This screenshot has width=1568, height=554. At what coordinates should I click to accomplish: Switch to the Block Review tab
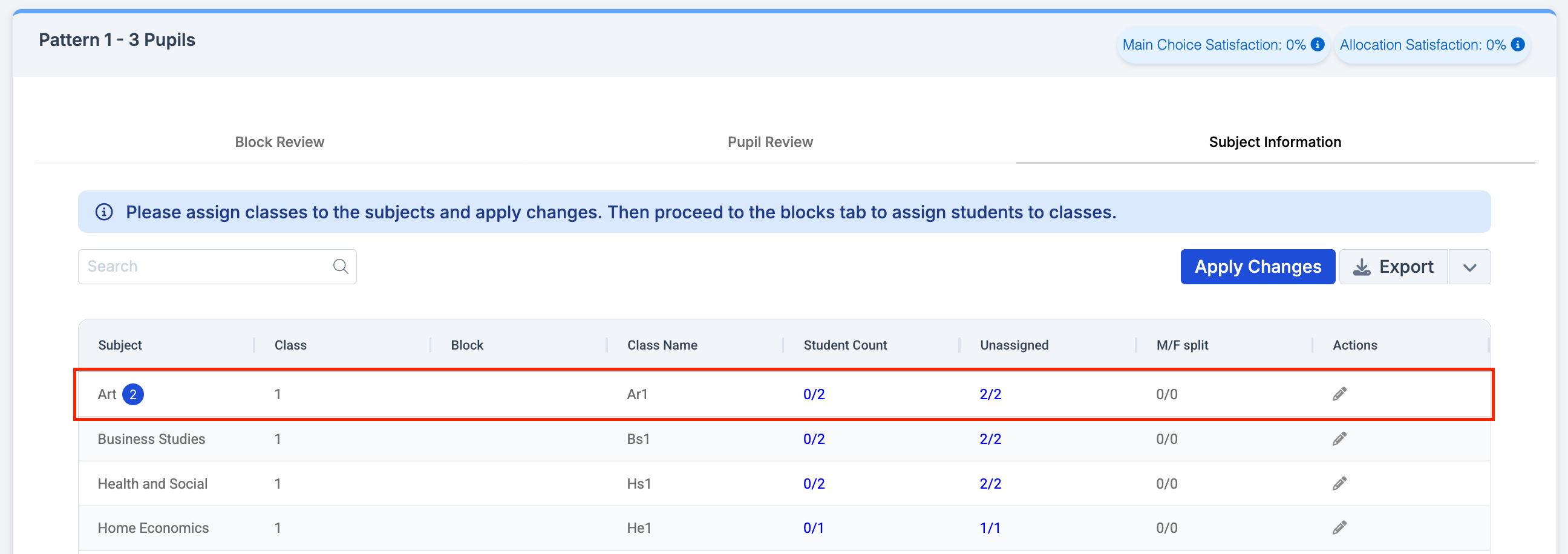(x=279, y=142)
